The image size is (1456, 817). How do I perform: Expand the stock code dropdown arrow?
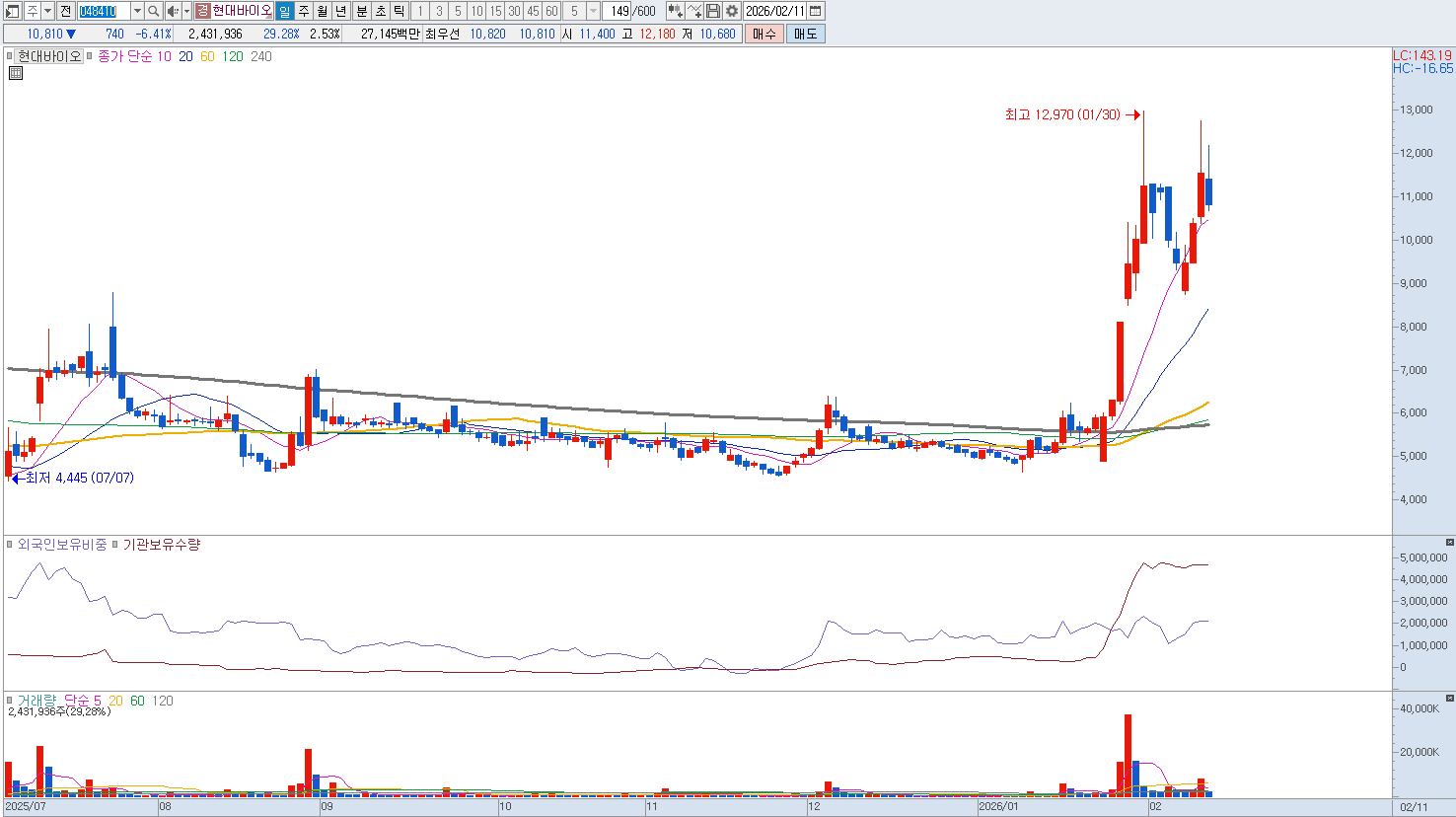137,11
